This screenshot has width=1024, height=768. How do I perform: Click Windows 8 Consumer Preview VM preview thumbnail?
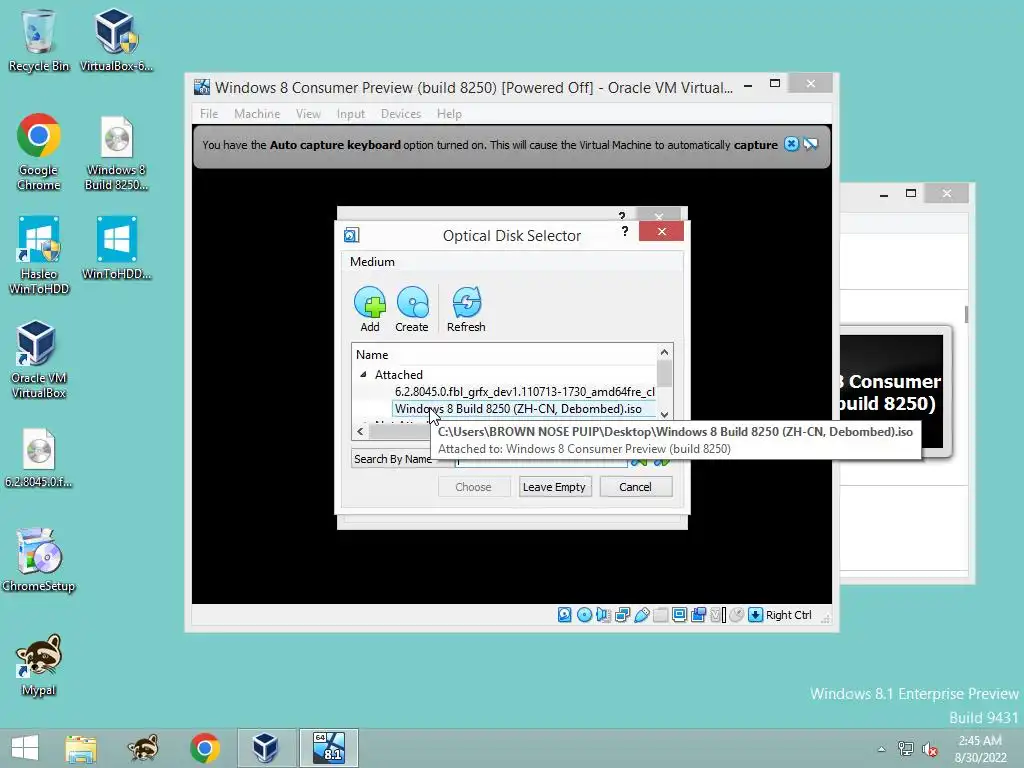tap(891, 391)
